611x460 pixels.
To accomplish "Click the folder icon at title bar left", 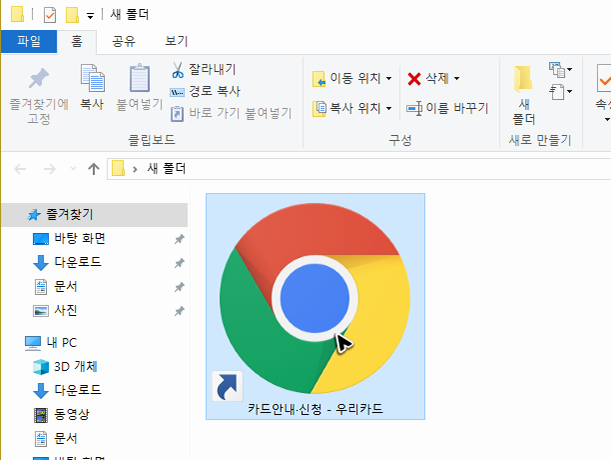I will click(17, 14).
